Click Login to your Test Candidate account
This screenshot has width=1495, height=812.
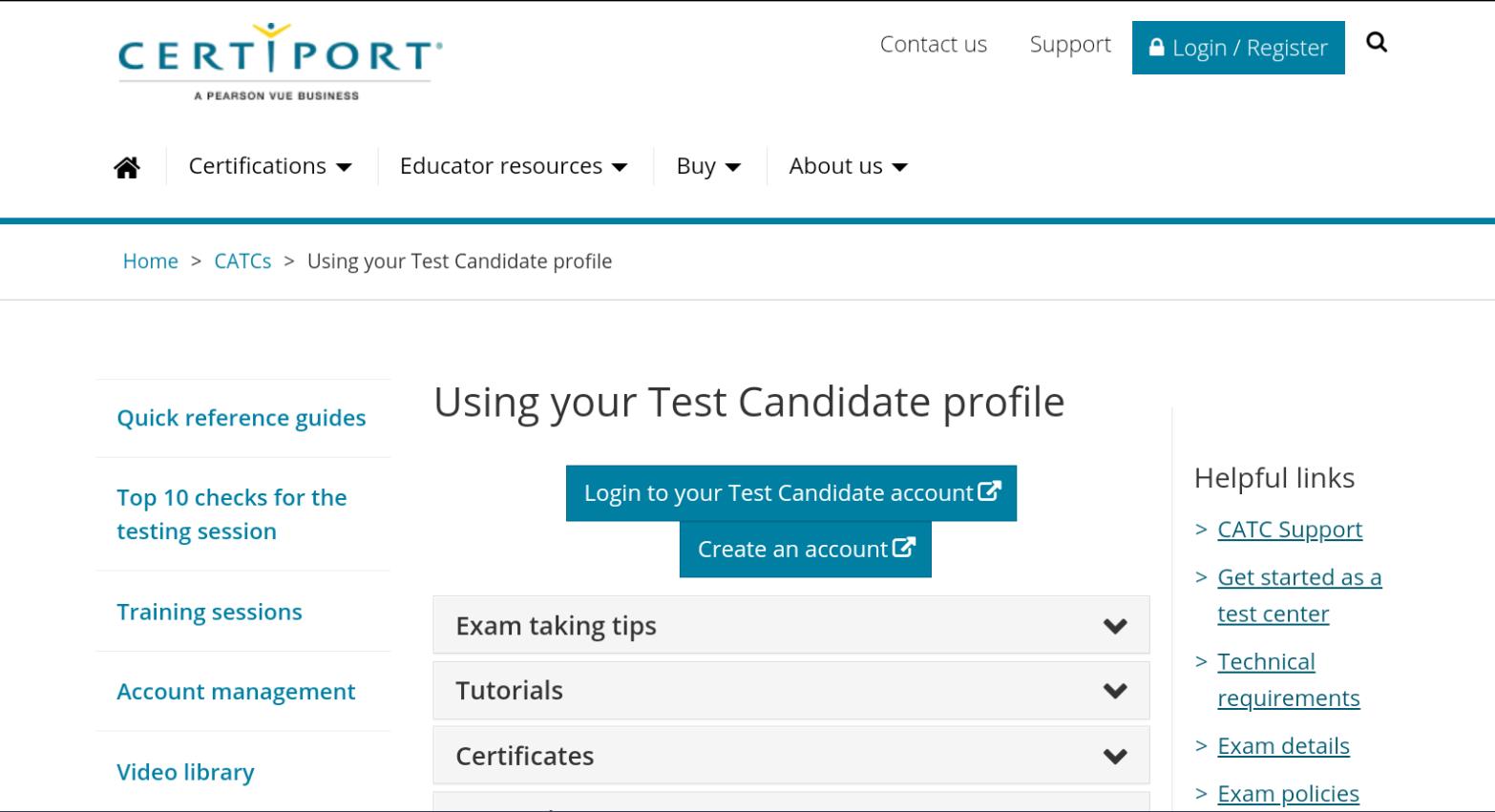(791, 493)
